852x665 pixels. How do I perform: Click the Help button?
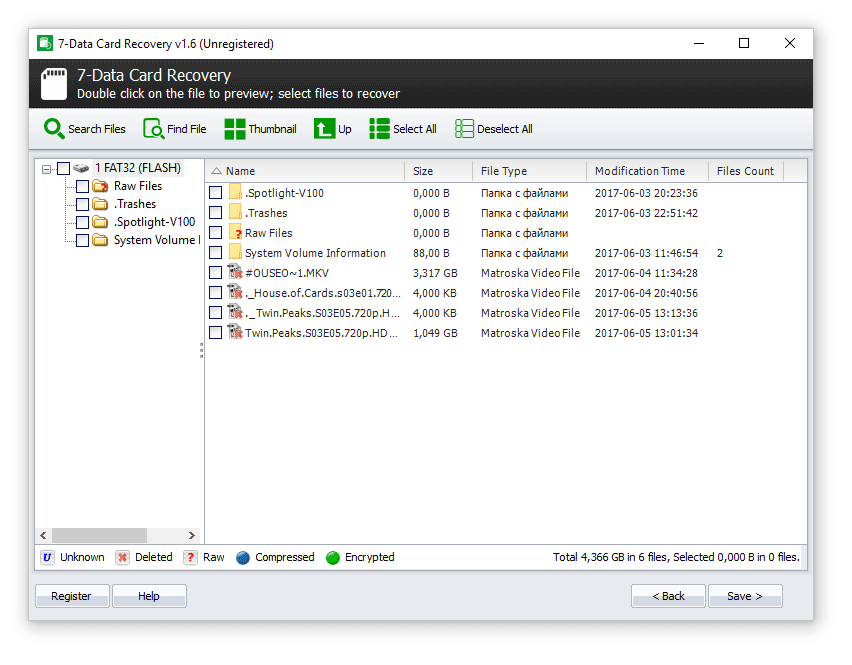pos(149,596)
